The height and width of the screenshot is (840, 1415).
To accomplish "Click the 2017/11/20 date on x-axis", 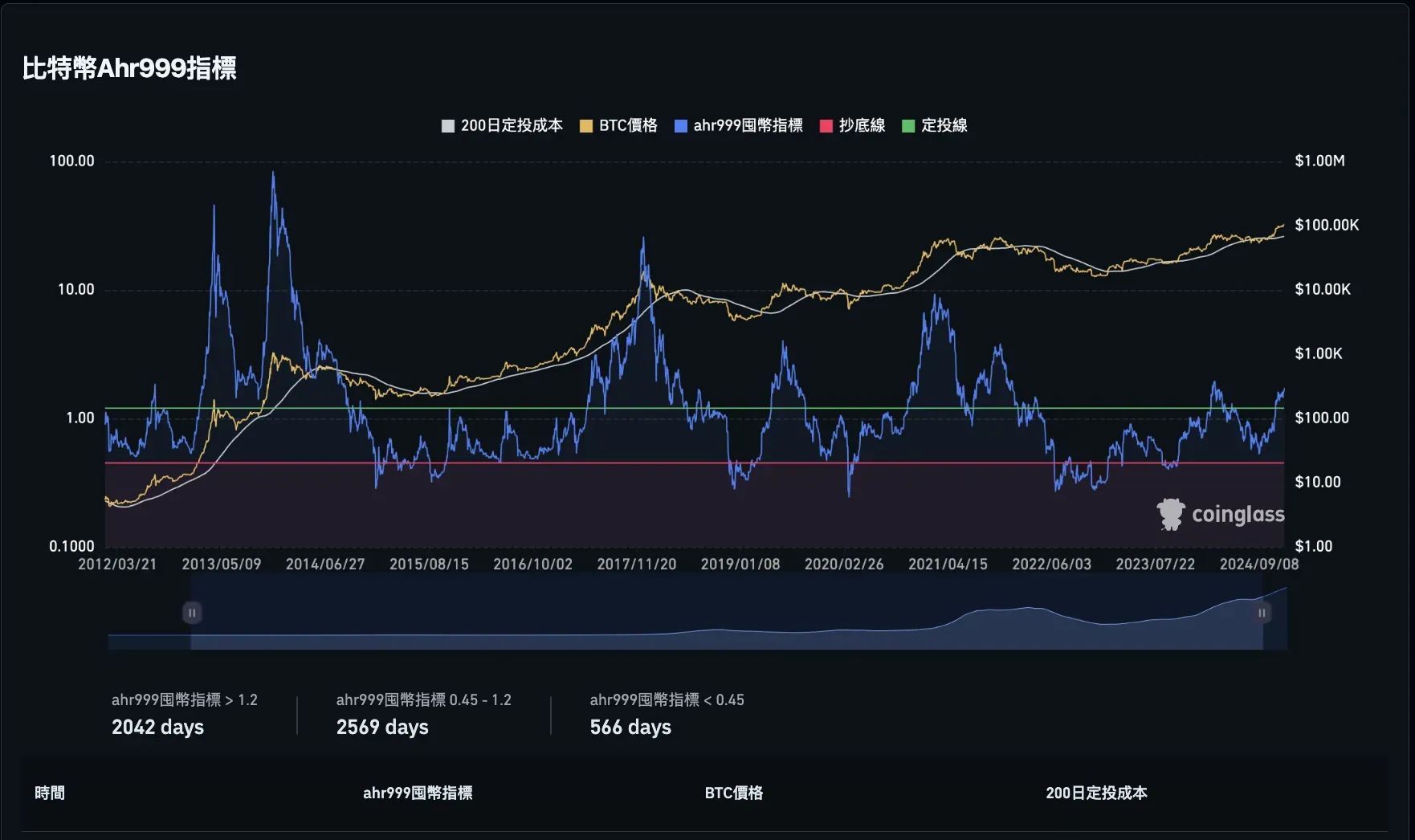I will click(x=636, y=565).
